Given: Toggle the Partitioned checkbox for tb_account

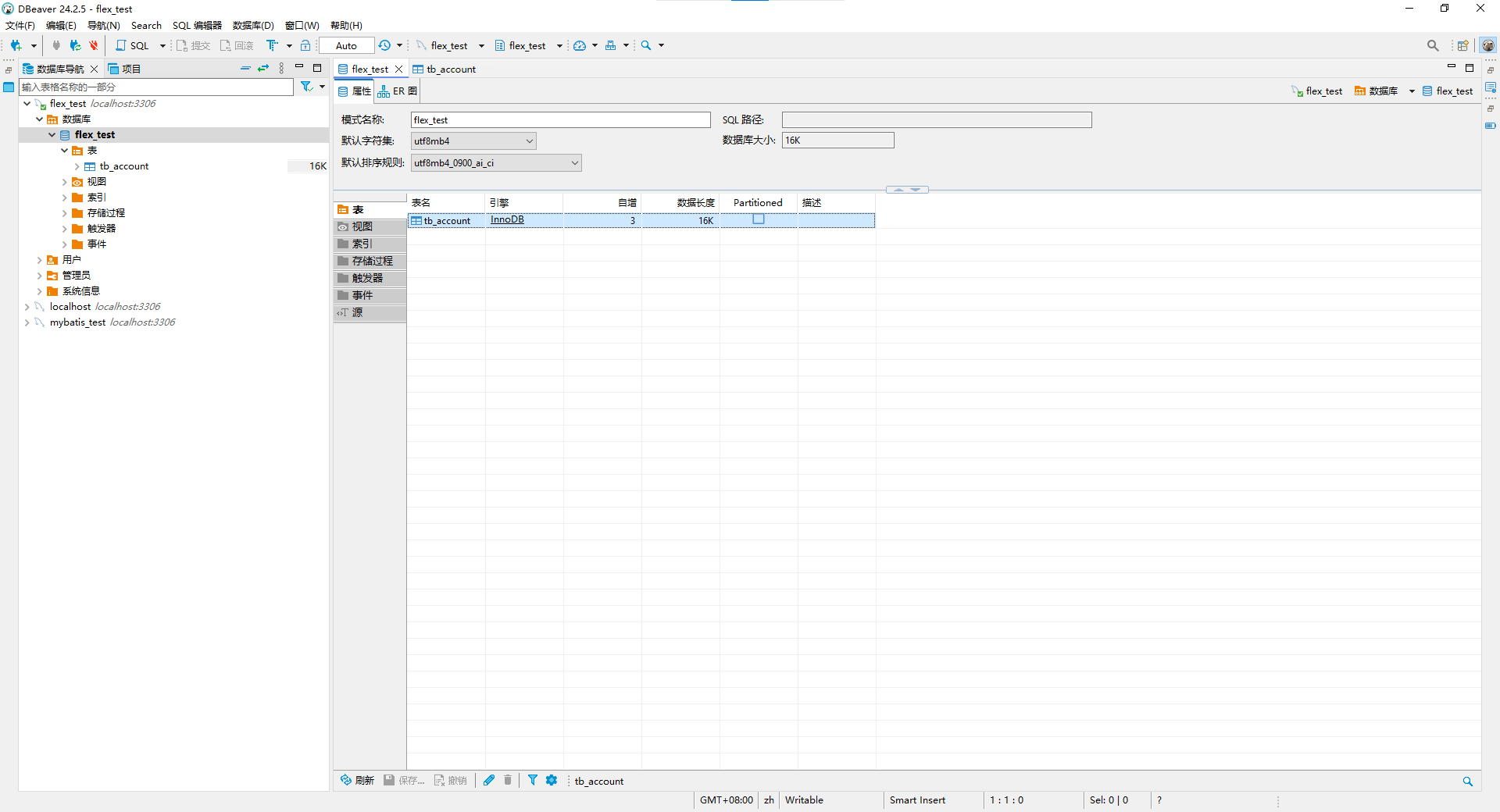Looking at the screenshot, I should click(x=758, y=219).
